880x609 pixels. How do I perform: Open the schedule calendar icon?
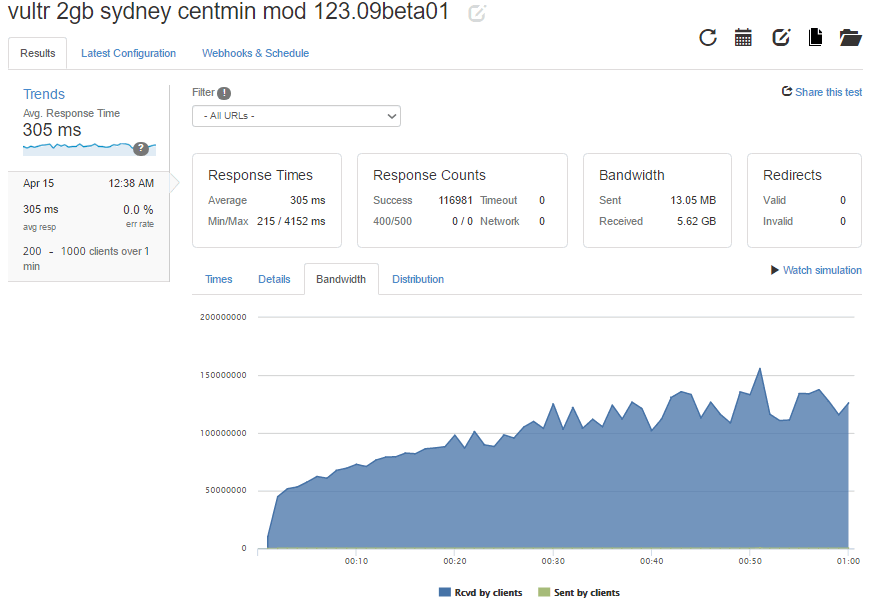pyautogui.click(x=743, y=38)
